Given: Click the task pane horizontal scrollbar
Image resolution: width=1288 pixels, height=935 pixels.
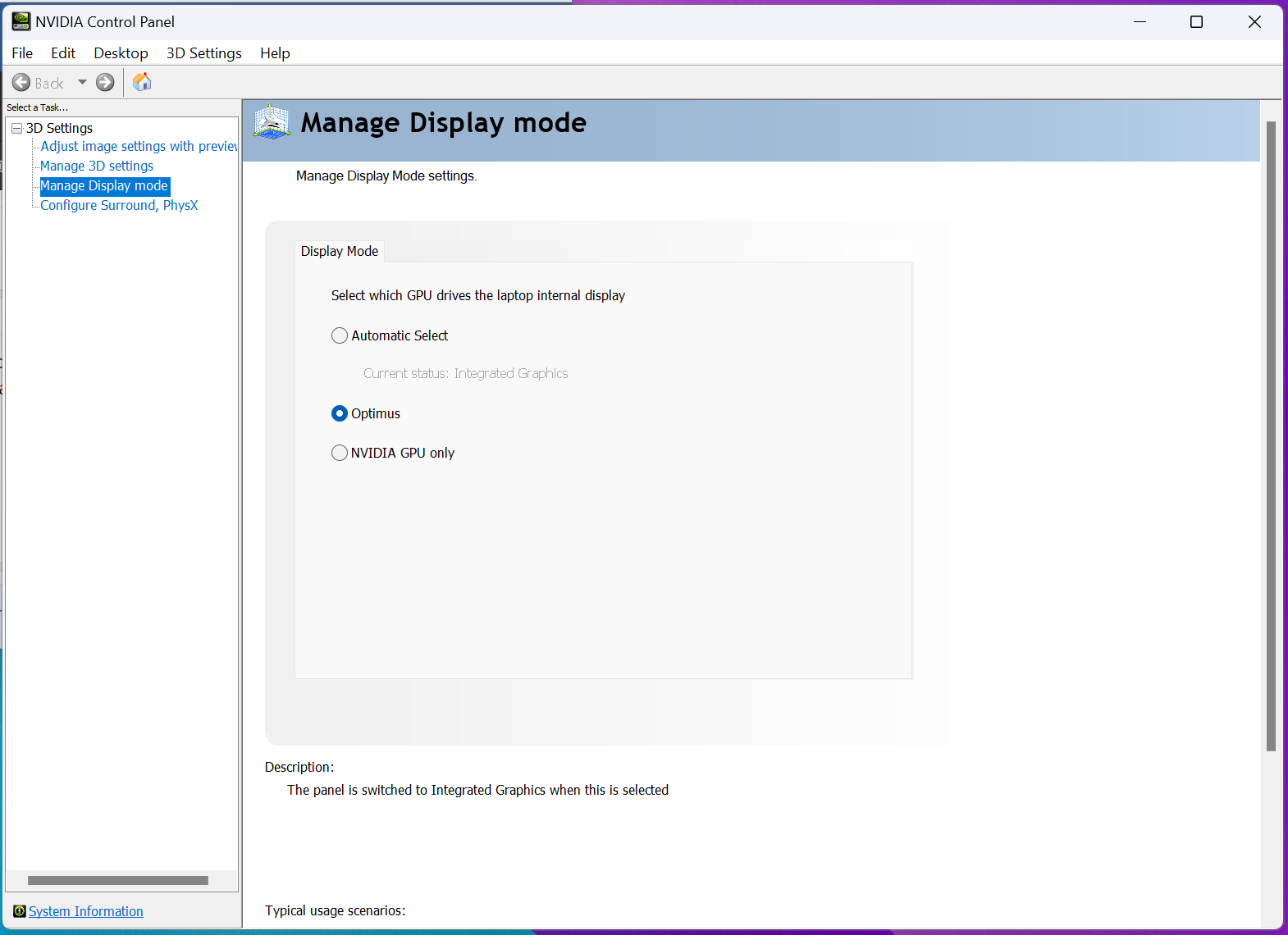Looking at the screenshot, I should [x=118, y=880].
